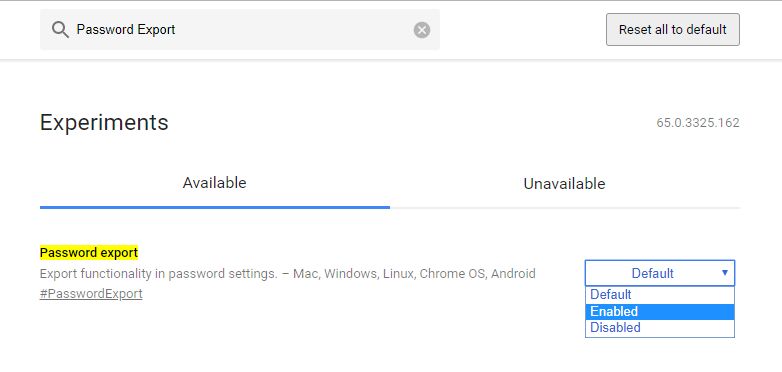Viewport: 782px width, 372px height.
Task: Switch to the Unavailable tab
Action: 565,184
